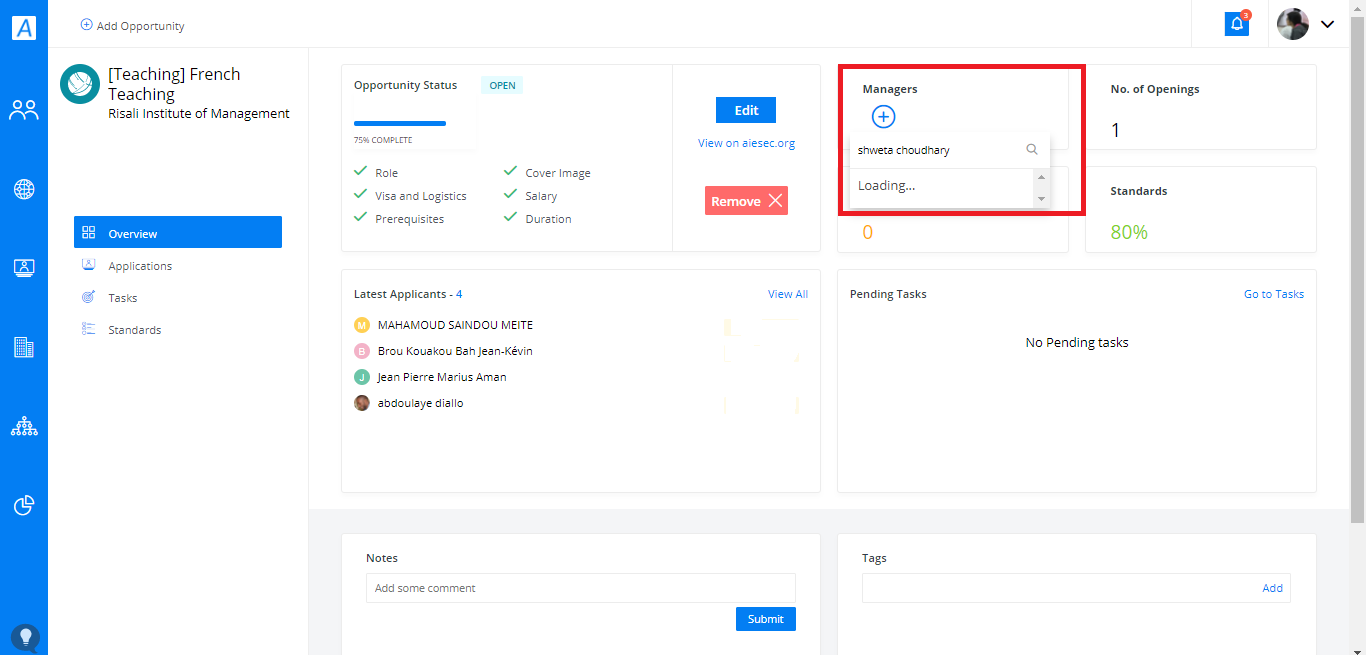1366x655 pixels.
Task: Click the monitor-person icon in the sidebar
Action: [x=24, y=268]
